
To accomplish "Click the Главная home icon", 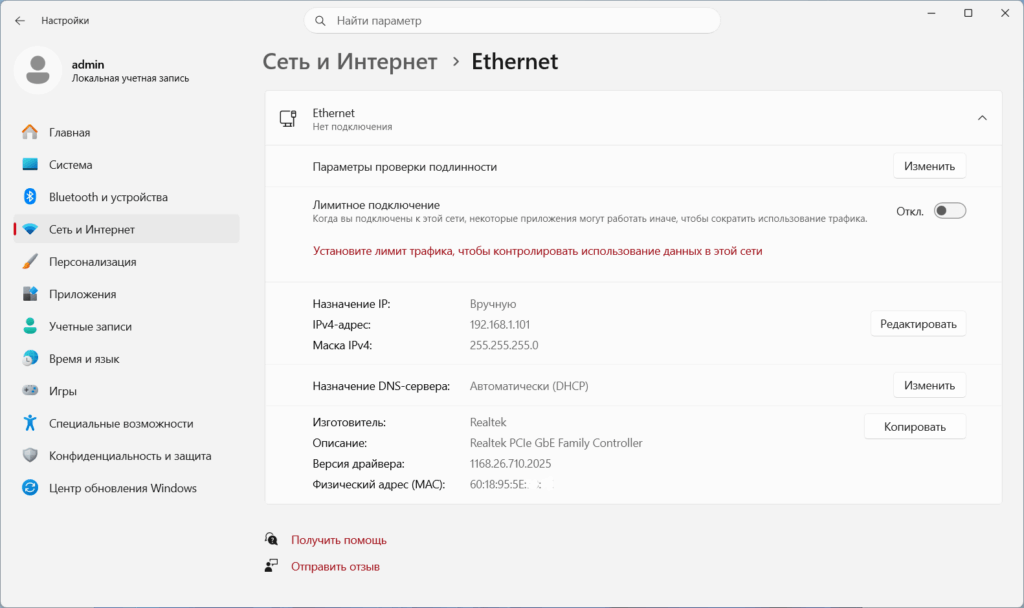I will pyautogui.click(x=30, y=132).
